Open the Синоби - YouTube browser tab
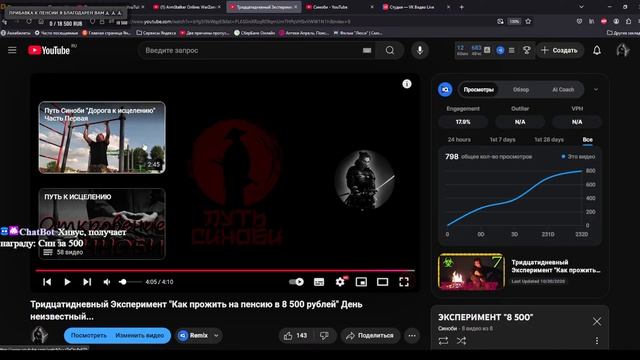 point(339,7)
